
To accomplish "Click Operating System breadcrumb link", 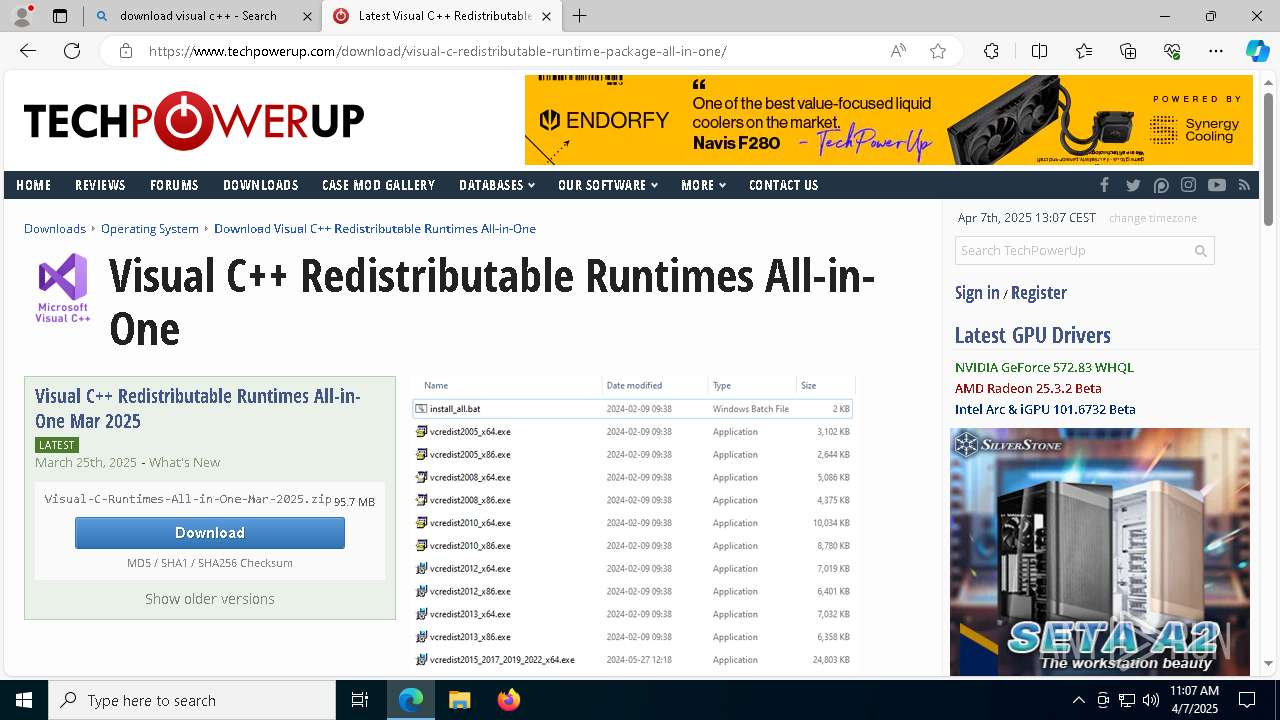I will point(150,229).
